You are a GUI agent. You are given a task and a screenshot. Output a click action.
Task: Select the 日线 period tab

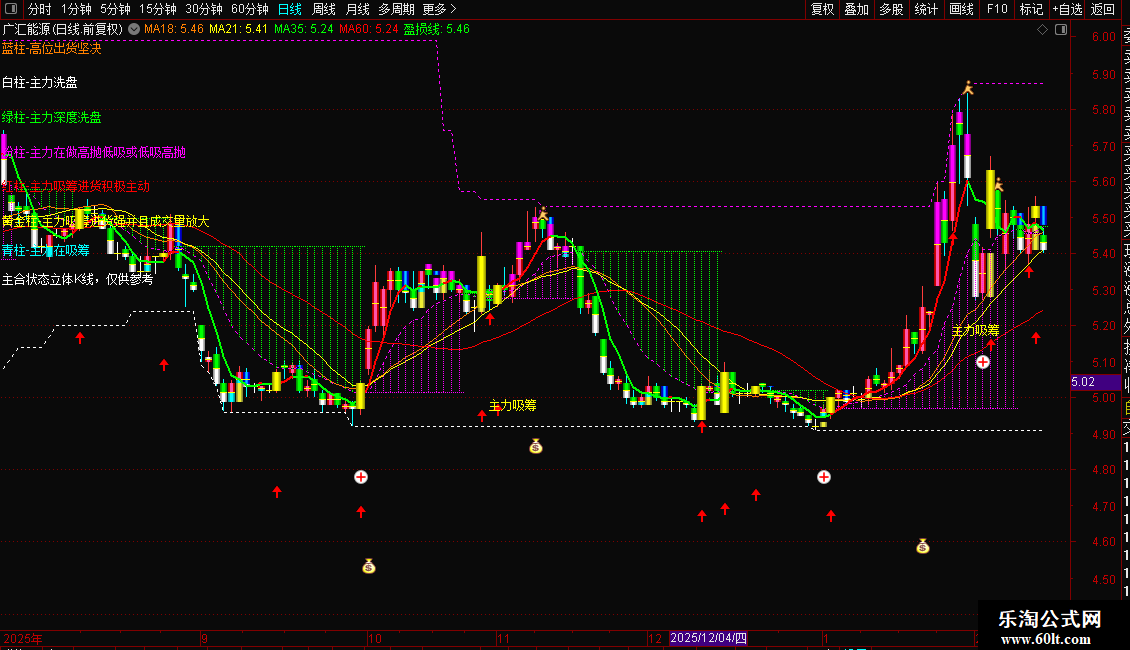(290, 9)
